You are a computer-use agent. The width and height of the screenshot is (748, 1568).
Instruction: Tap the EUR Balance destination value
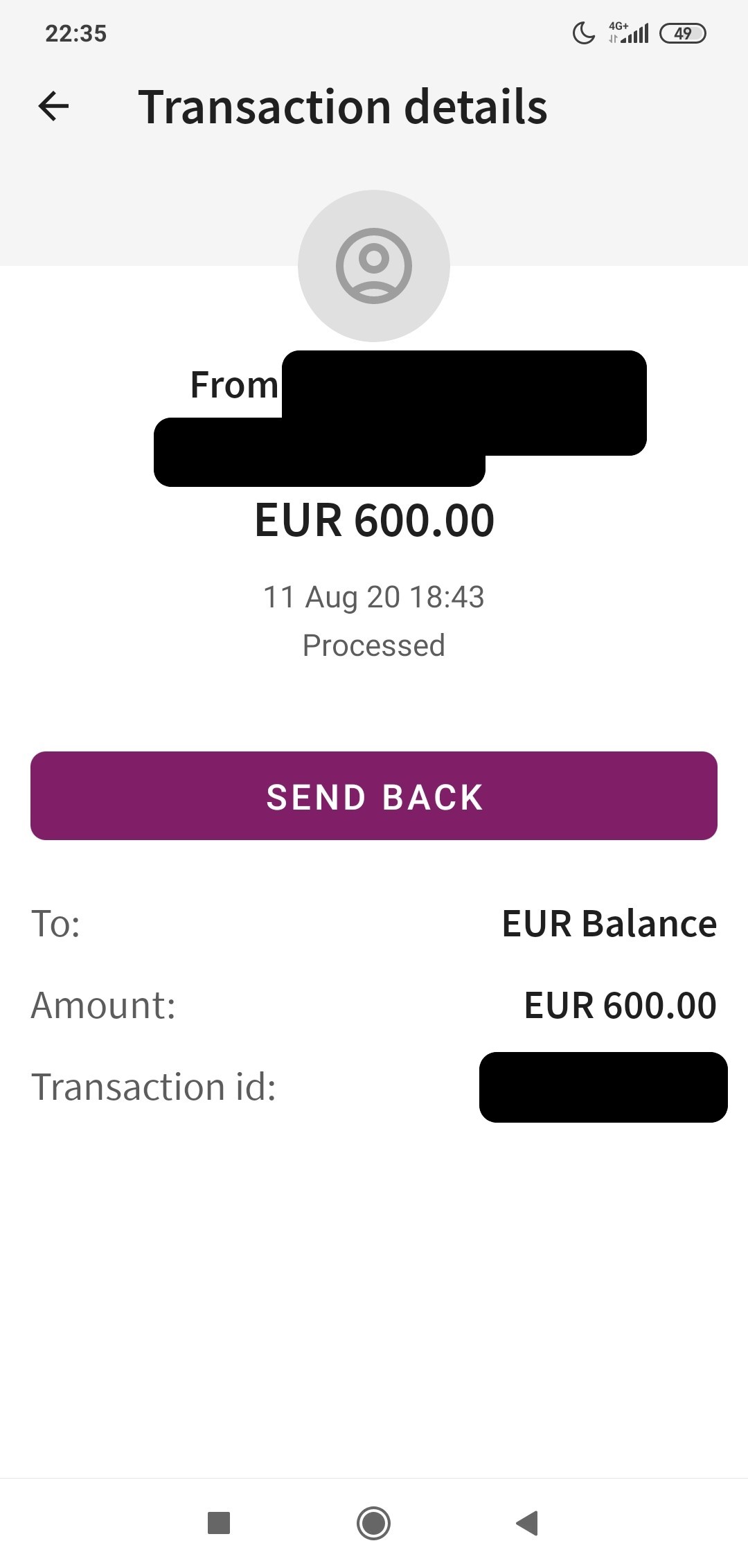609,924
